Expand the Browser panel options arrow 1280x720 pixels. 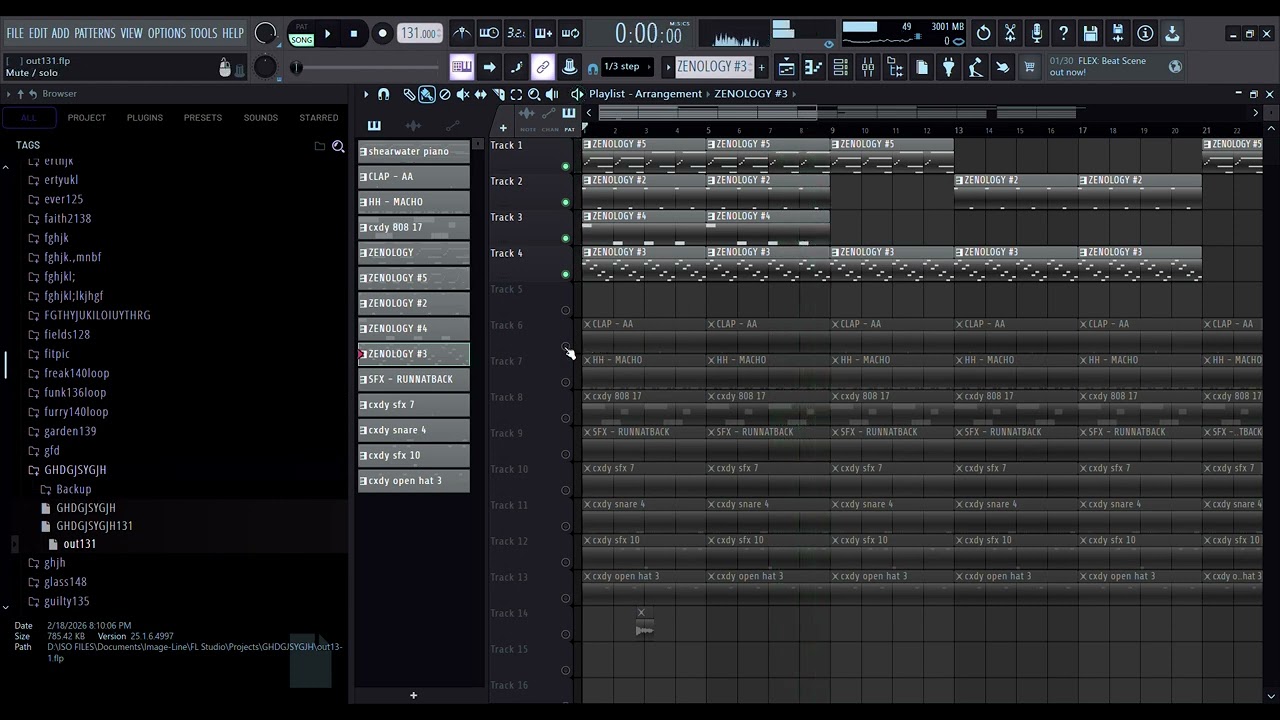pyautogui.click(x=8, y=94)
